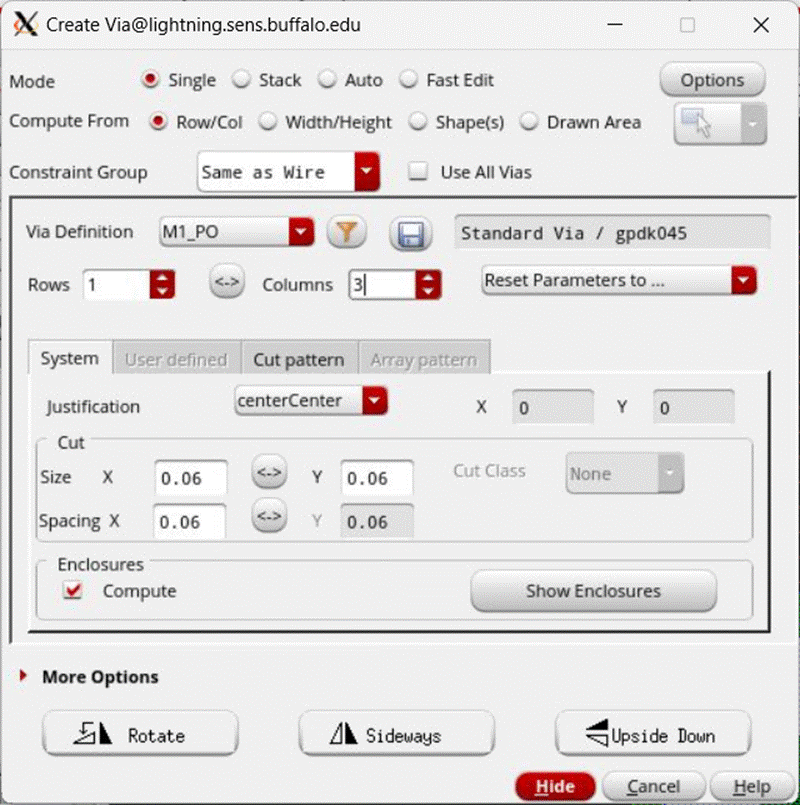The width and height of the screenshot is (800, 805).
Task: Click the Show Enclosures button
Action: (x=593, y=591)
